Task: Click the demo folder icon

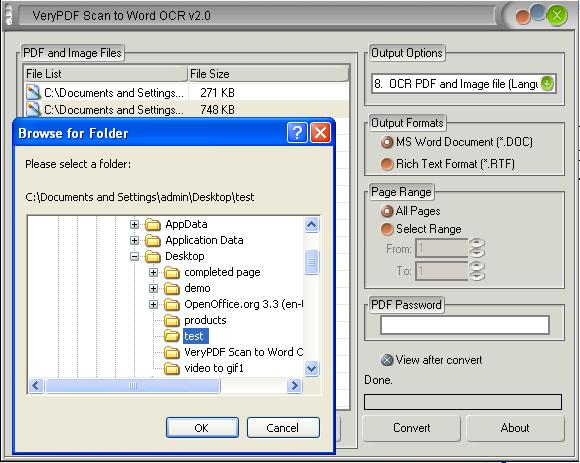Action: [172, 288]
